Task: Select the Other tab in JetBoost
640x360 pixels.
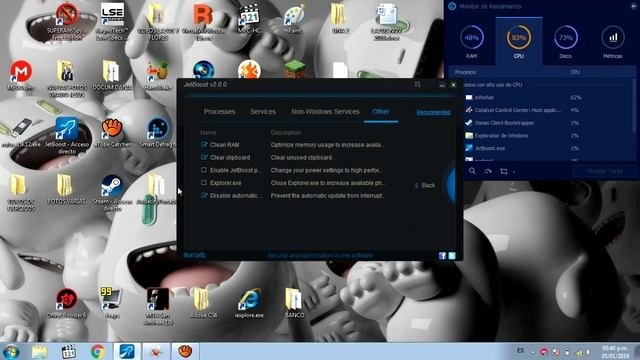Action: (380, 111)
